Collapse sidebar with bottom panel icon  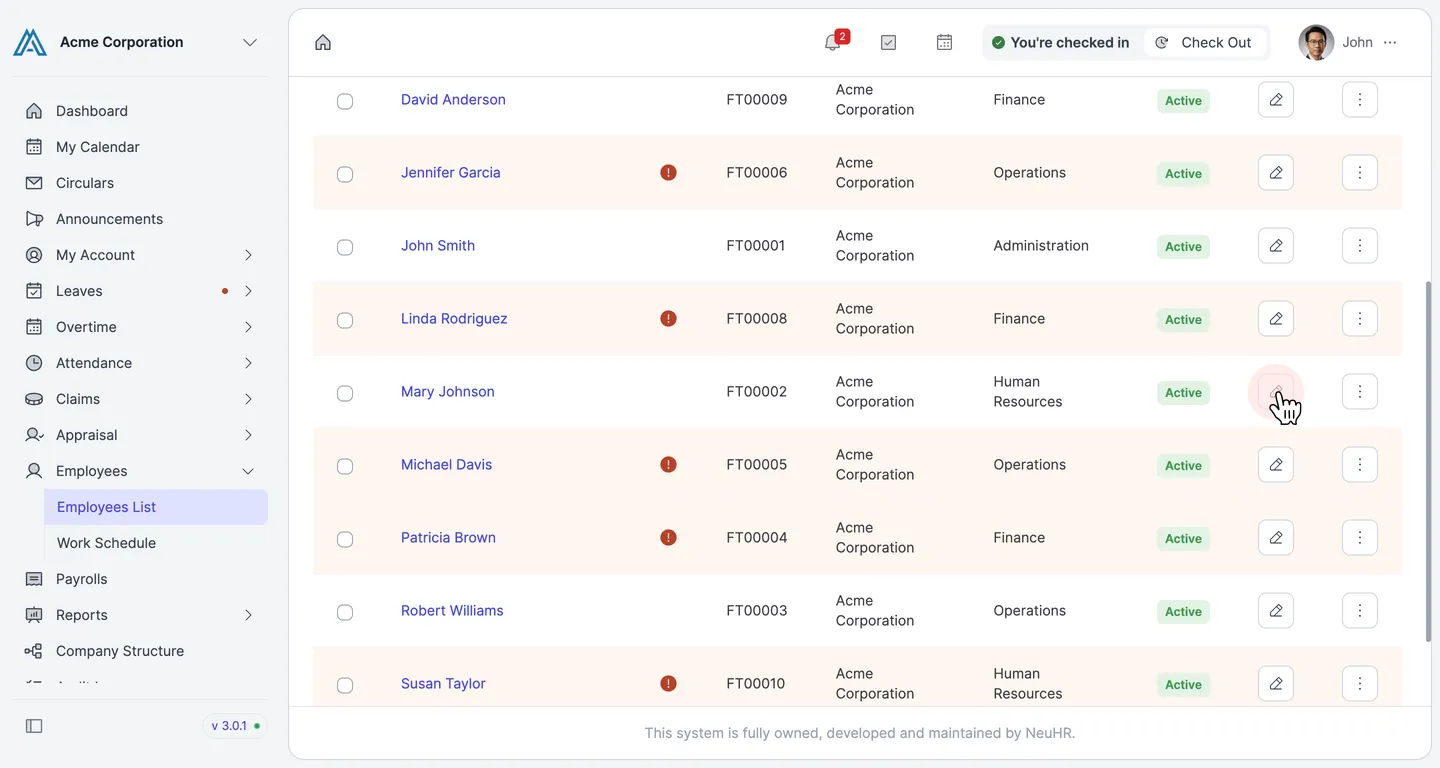(x=34, y=726)
